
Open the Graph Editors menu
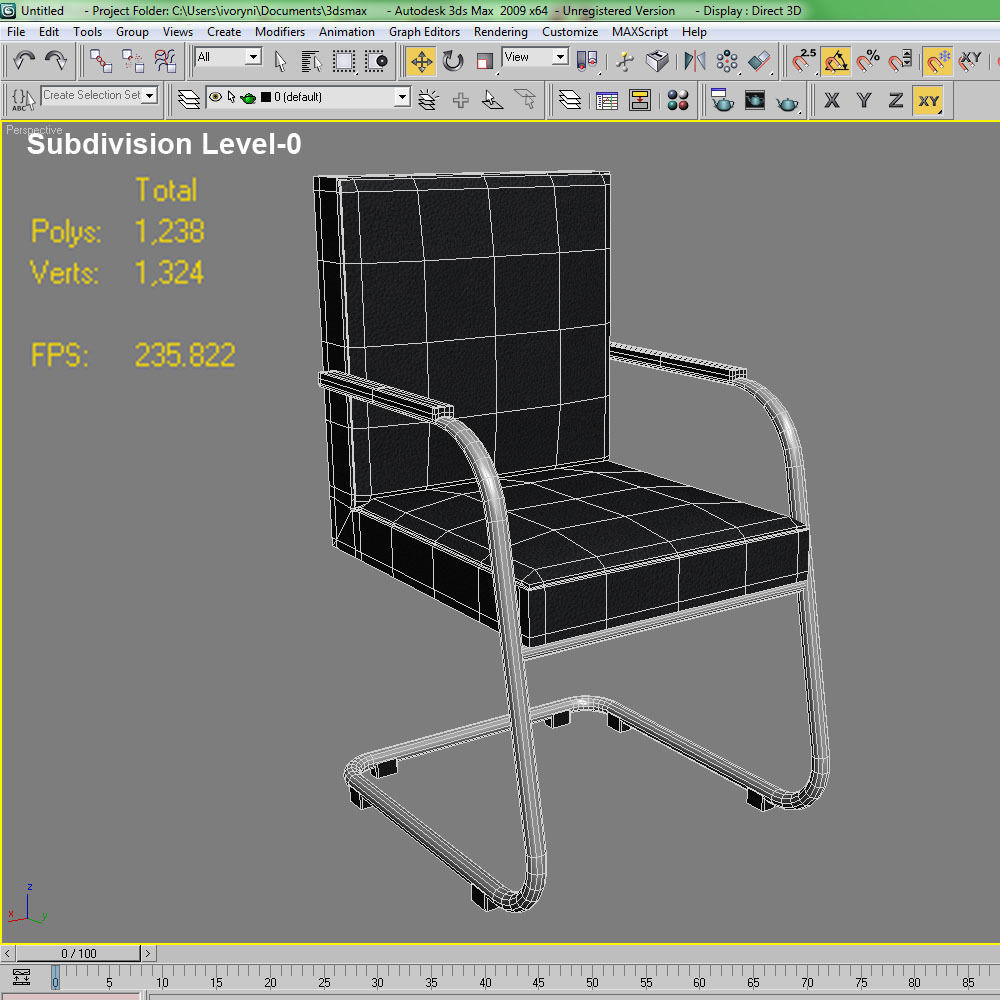click(424, 32)
